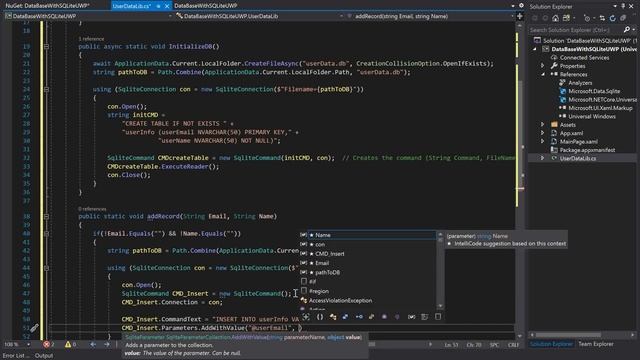Select AccessViolationException in IntelliSense list
Viewport: 640px width, 360px height.
368,300
